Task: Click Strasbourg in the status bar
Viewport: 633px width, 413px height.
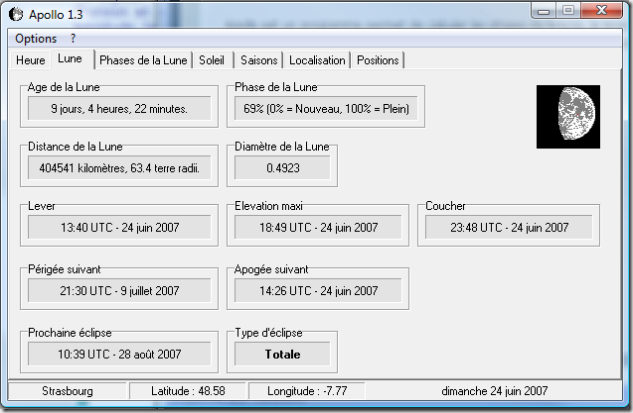Action: coord(67,391)
